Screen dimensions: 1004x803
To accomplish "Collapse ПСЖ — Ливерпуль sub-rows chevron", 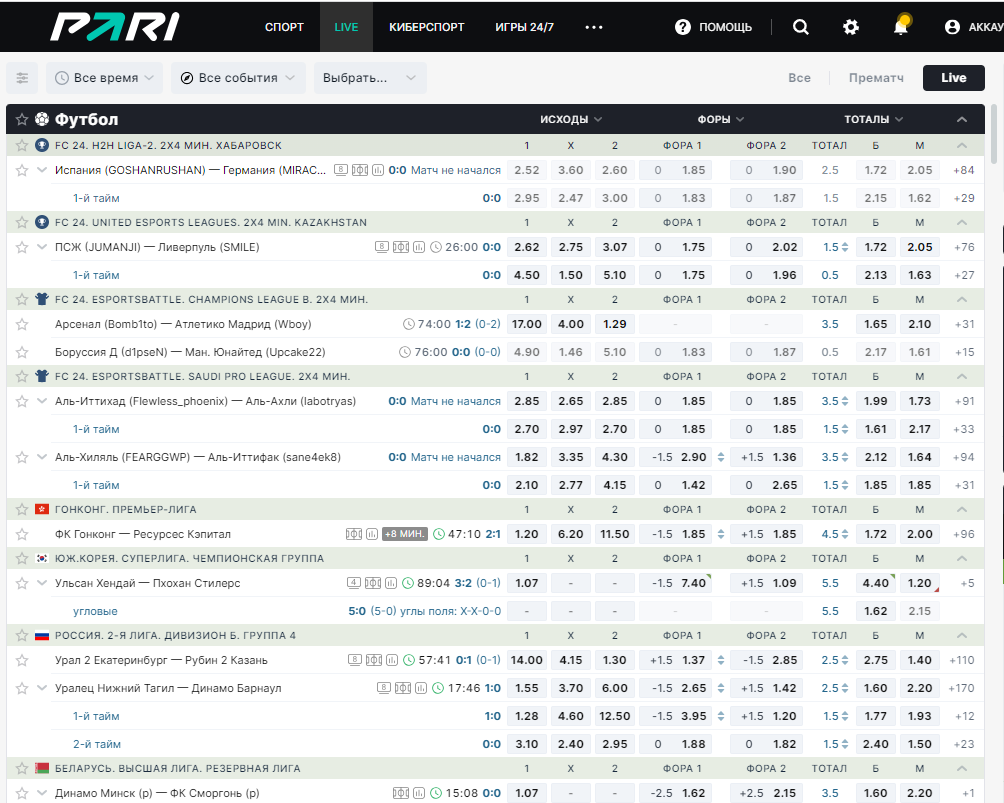I will tap(42, 247).
